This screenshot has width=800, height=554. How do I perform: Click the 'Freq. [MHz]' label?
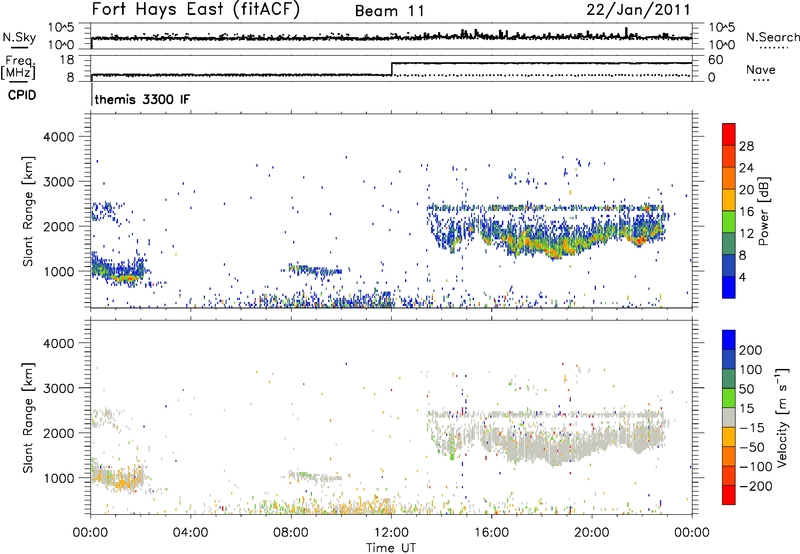[x=18, y=68]
